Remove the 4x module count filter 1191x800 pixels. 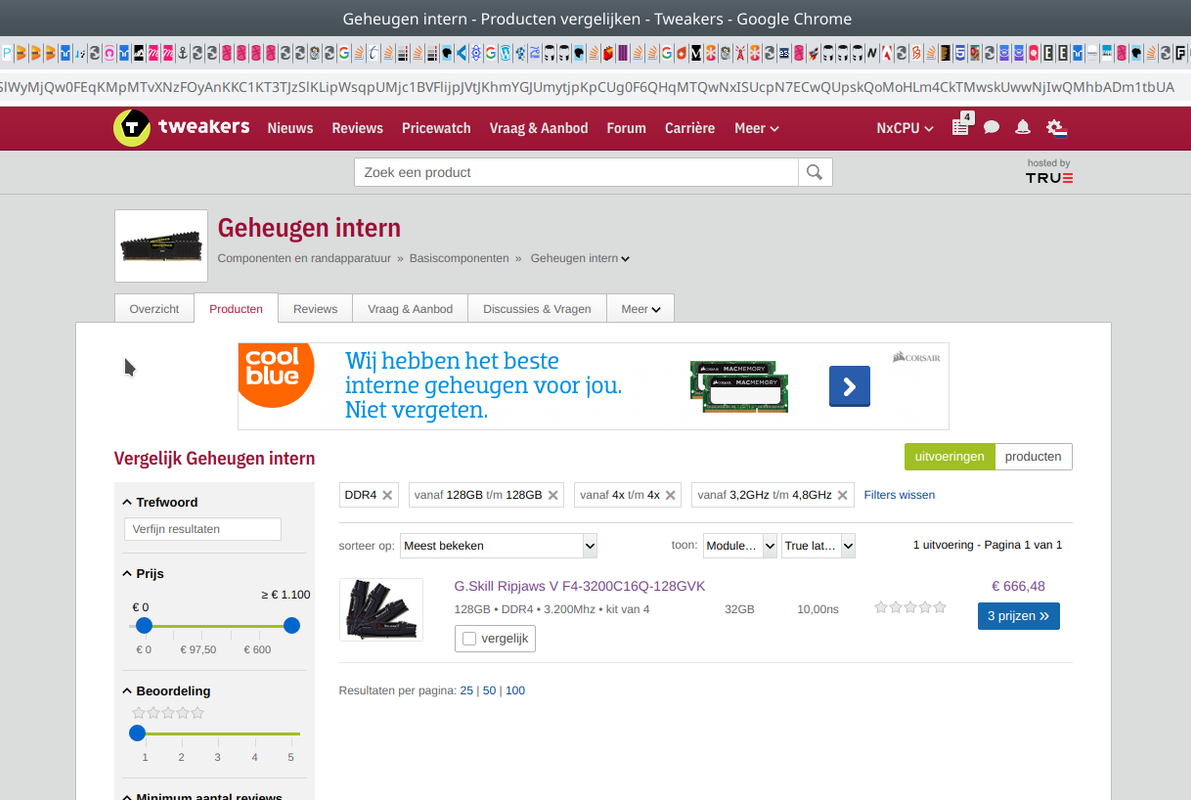670,495
